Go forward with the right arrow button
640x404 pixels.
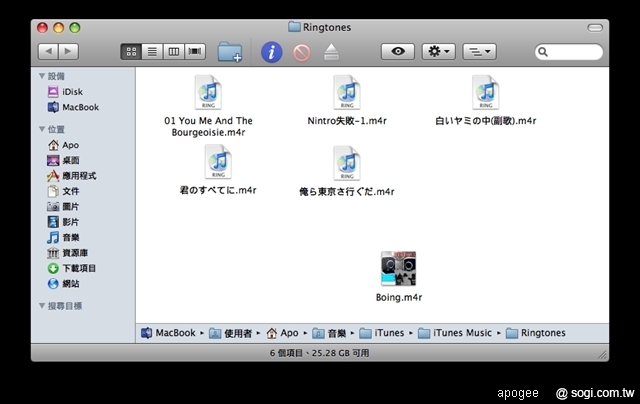coord(68,51)
